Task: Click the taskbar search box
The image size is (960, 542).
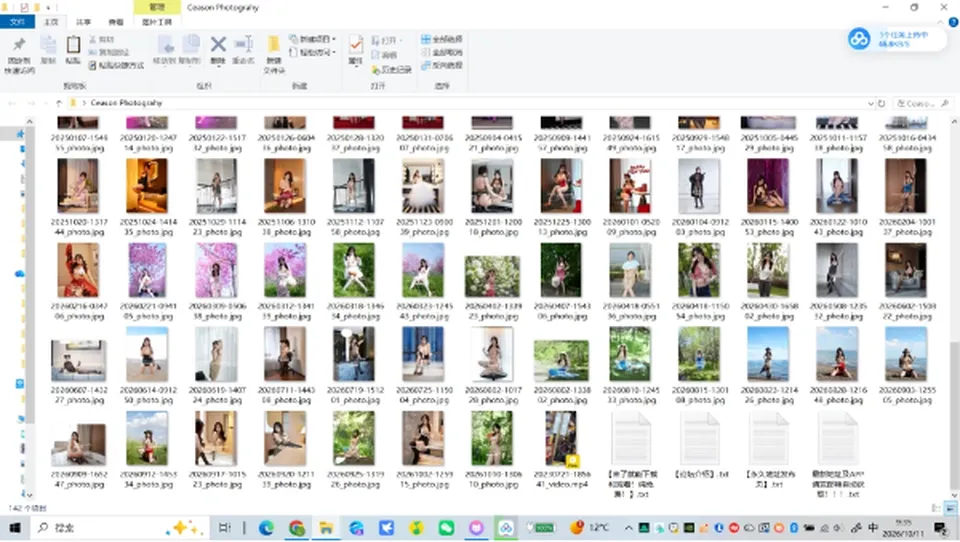Action: click(119, 528)
